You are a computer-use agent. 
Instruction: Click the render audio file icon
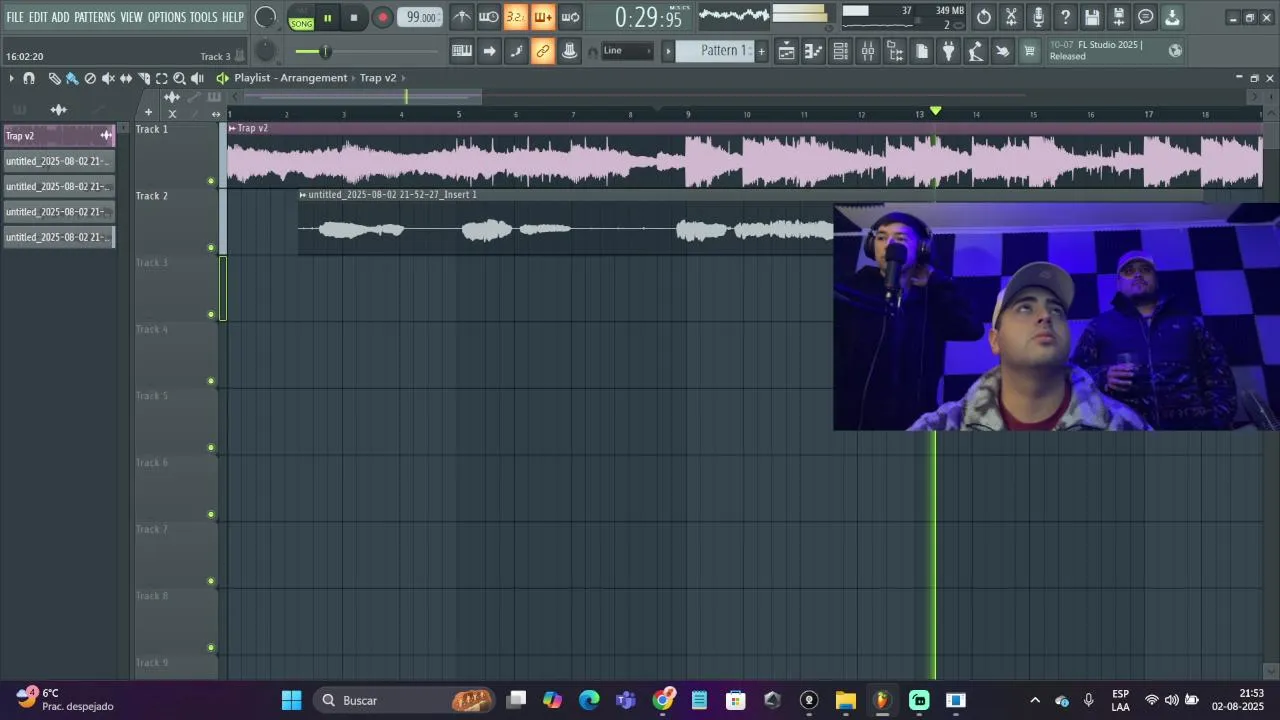coord(1119,17)
